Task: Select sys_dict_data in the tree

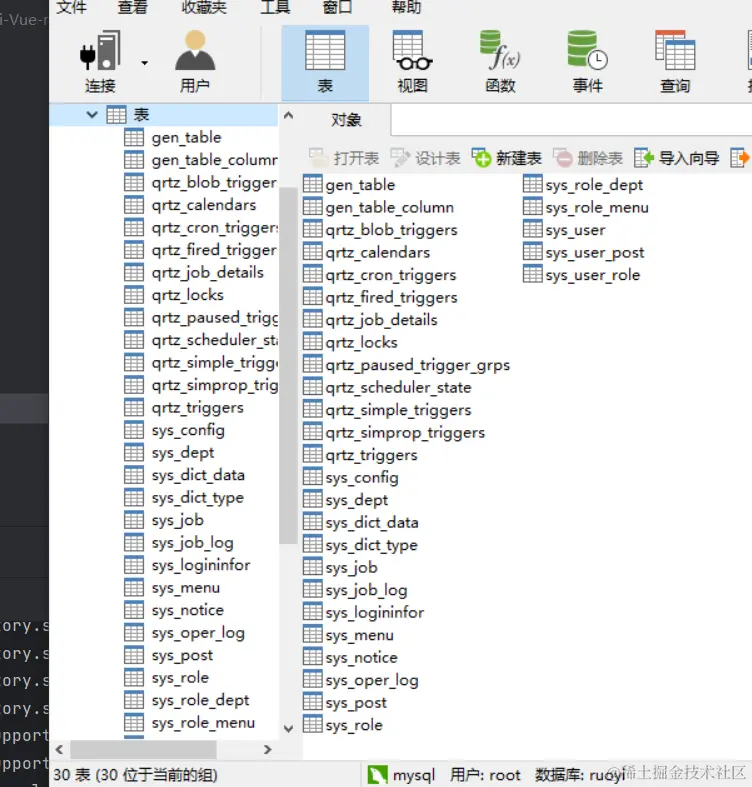Action: [x=198, y=475]
